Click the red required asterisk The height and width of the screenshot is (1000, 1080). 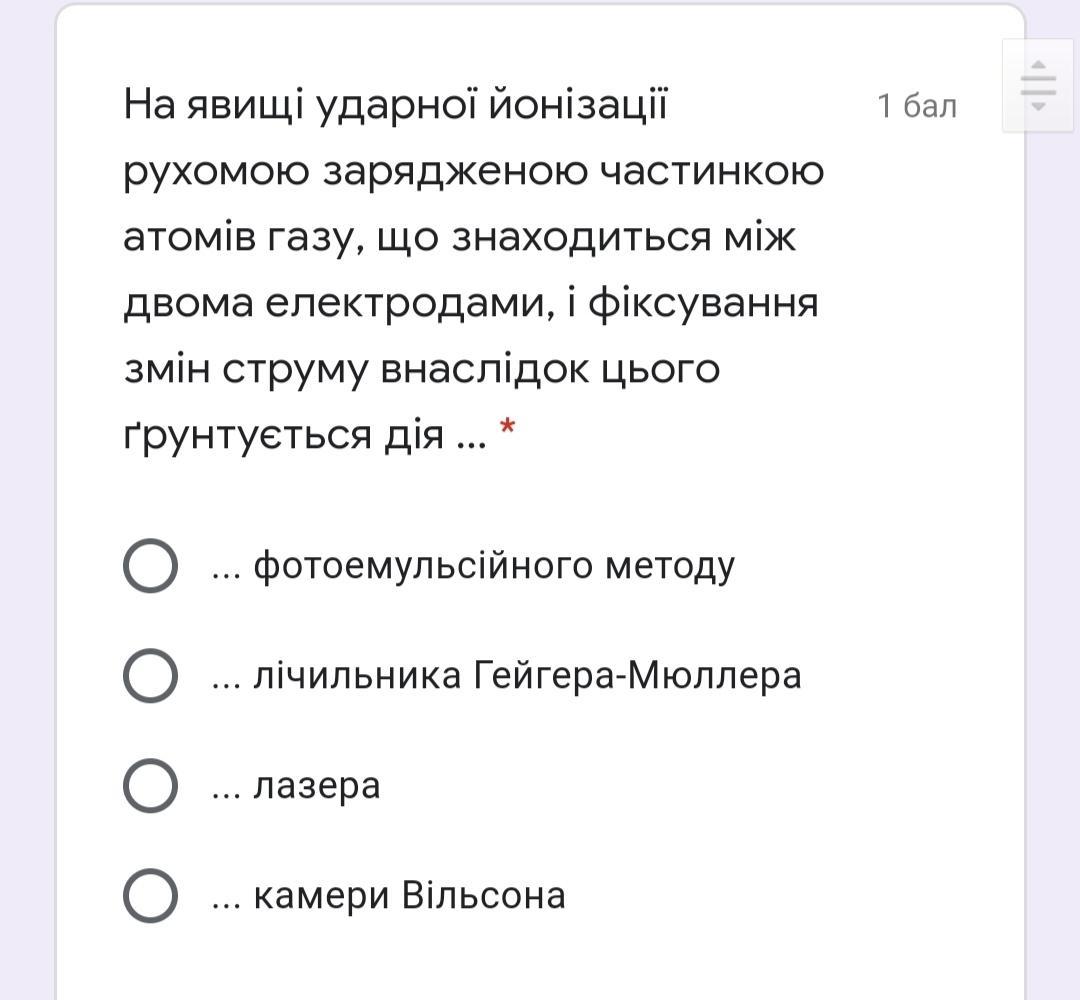507,429
